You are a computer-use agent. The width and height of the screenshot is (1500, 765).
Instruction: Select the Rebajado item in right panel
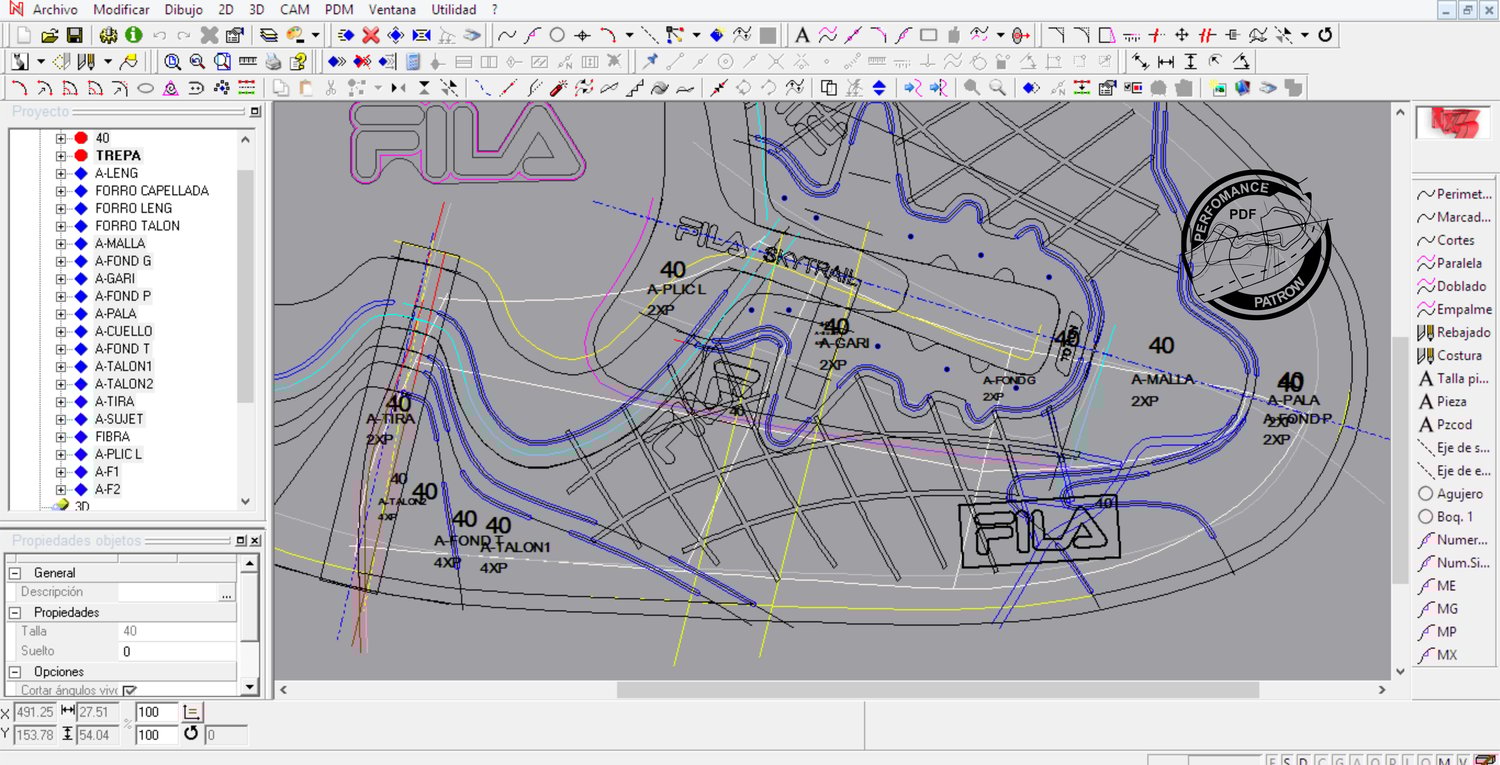coord(1455,332)
